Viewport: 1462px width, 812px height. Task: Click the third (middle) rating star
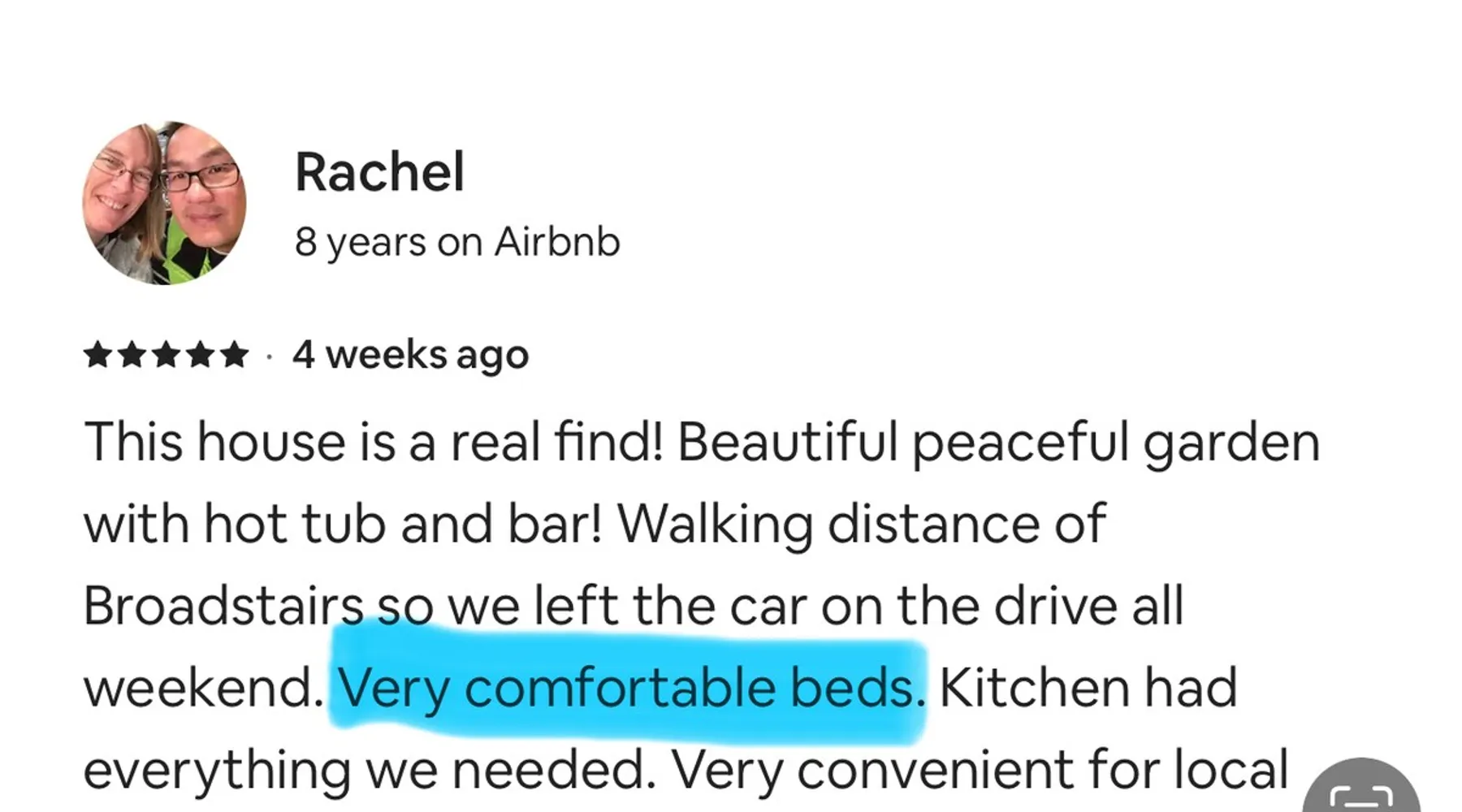pyautogui.click(x=166, y=355)
